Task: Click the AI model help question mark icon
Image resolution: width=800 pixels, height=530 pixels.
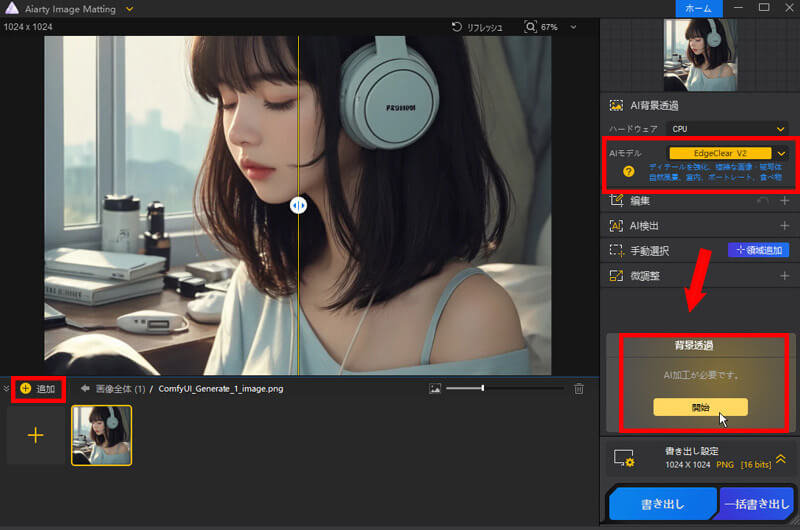Action: point(629,172)
